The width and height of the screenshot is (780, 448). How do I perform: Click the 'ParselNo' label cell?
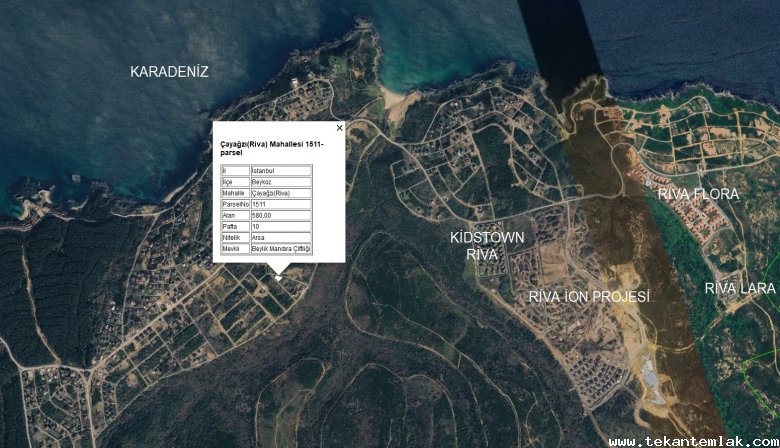(x=235, y=204)
